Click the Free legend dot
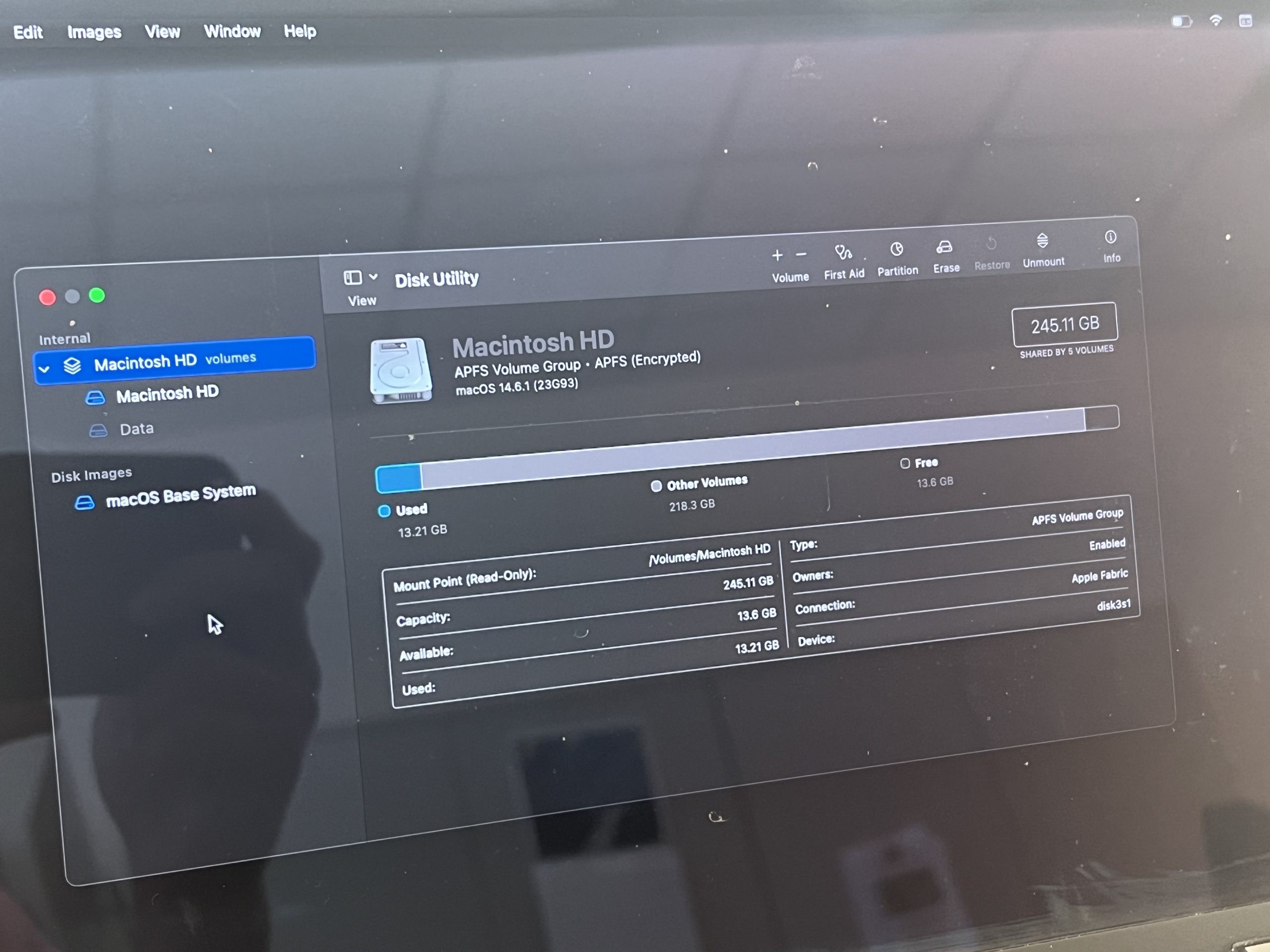This screenshot has height=952, width=1270. (x=905, y=463)
